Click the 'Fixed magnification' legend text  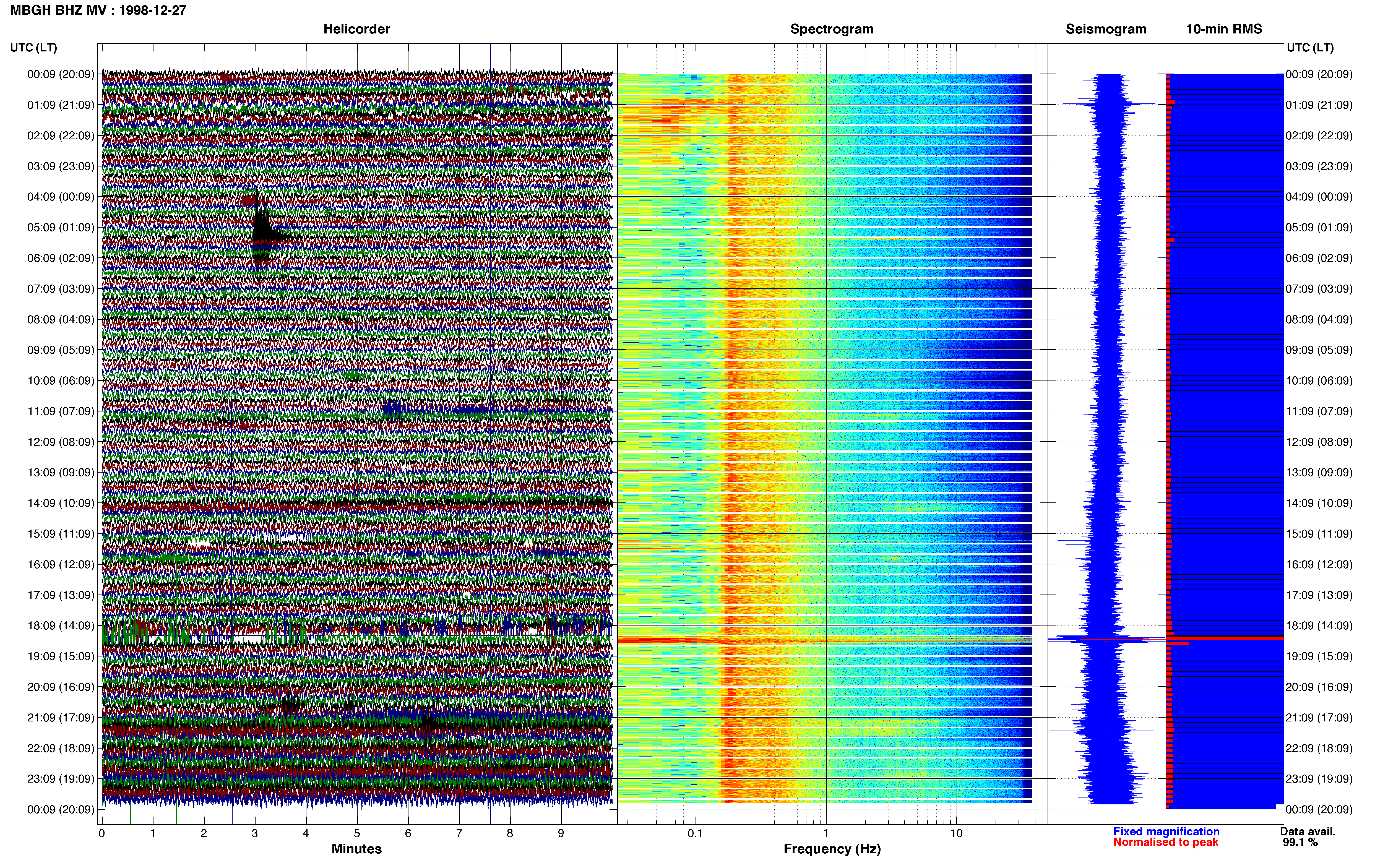(1166, 832)
